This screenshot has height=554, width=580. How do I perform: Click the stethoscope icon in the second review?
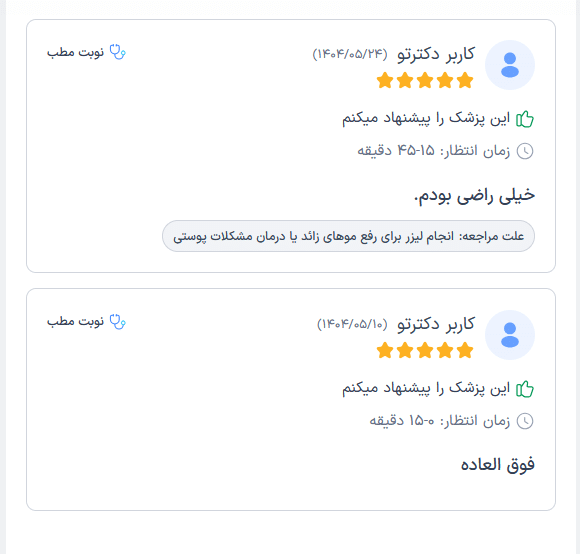point(118,322)
